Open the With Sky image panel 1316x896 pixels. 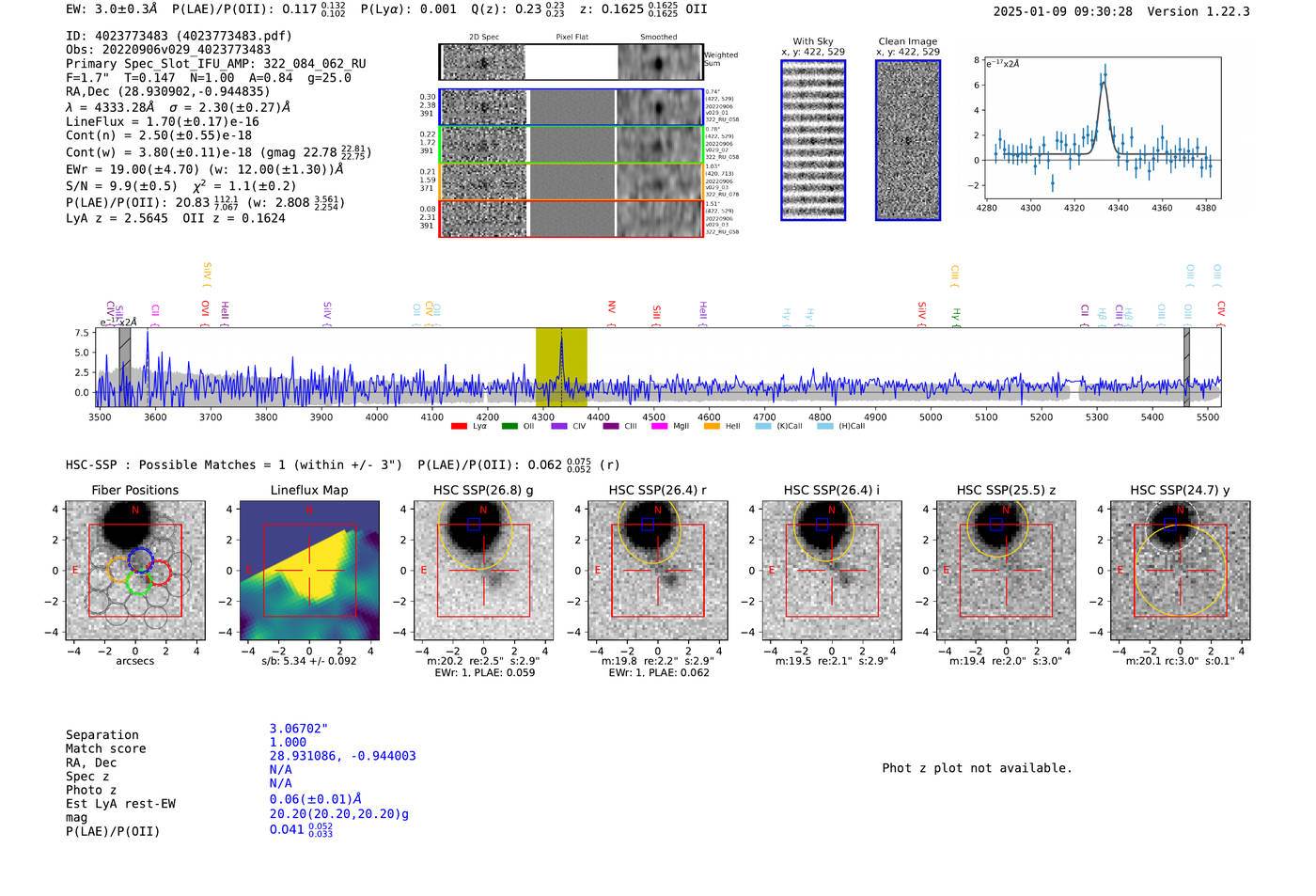813,140
